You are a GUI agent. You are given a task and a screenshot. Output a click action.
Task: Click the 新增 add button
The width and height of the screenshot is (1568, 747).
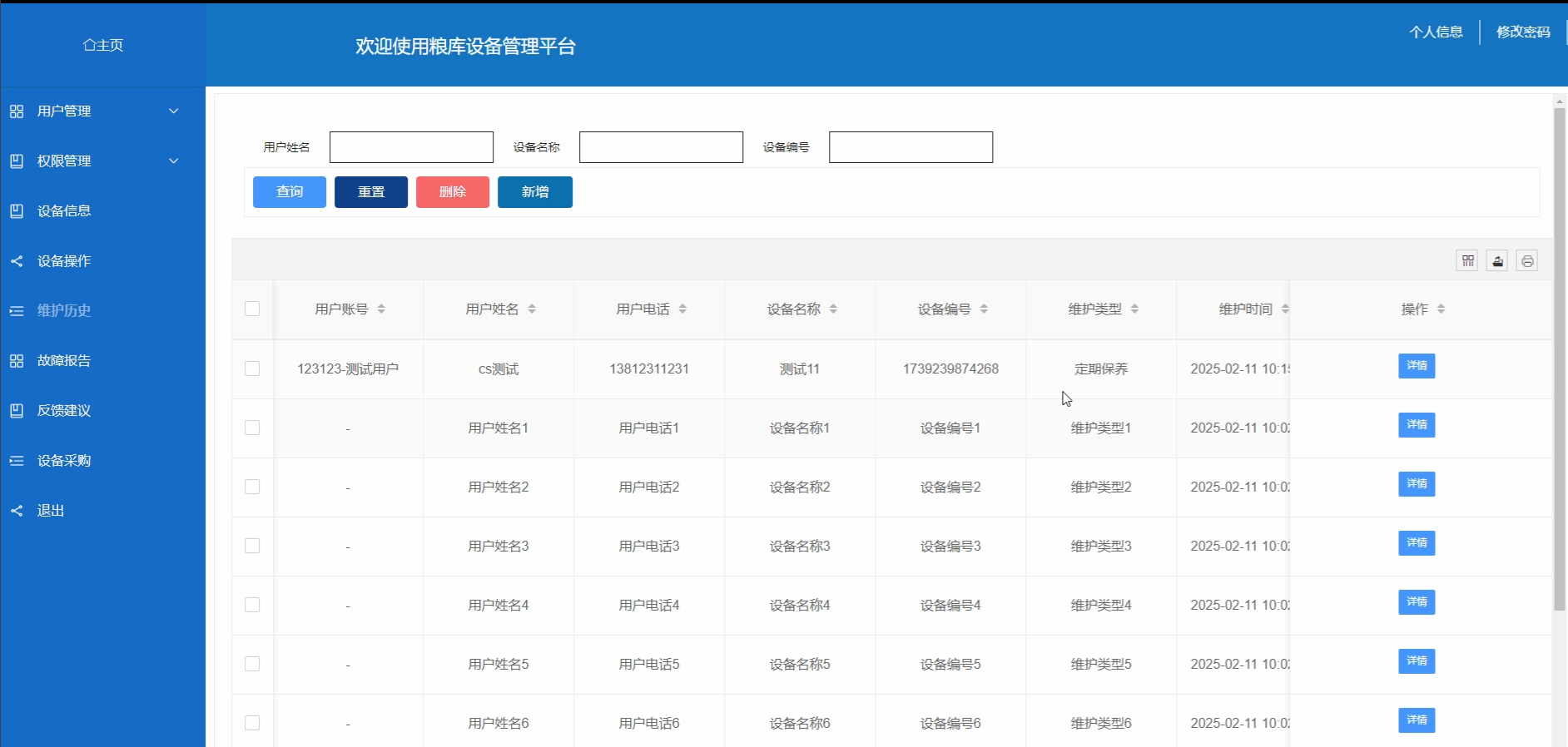click(x=535, y=192)
